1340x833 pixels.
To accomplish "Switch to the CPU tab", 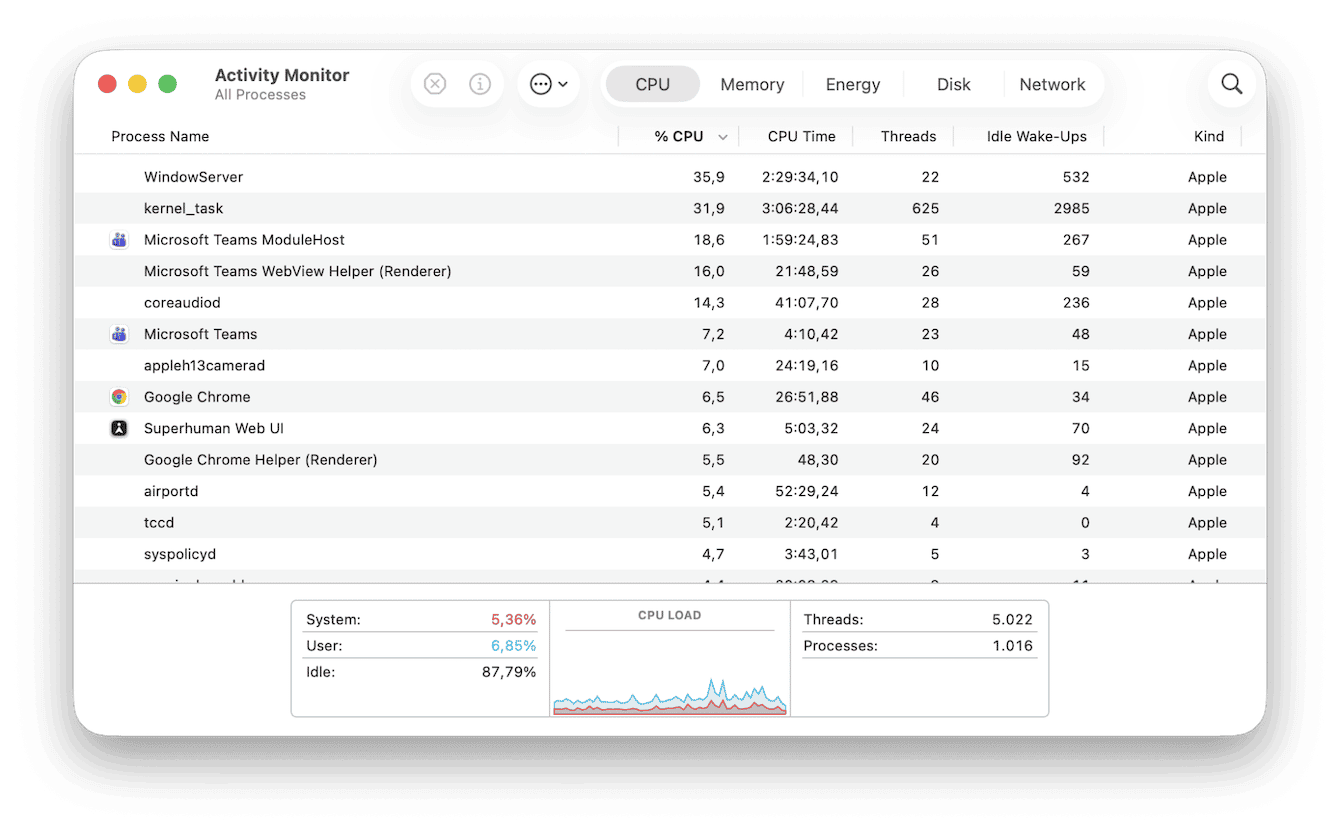I will pyautogui.click(x=653, y=84).
